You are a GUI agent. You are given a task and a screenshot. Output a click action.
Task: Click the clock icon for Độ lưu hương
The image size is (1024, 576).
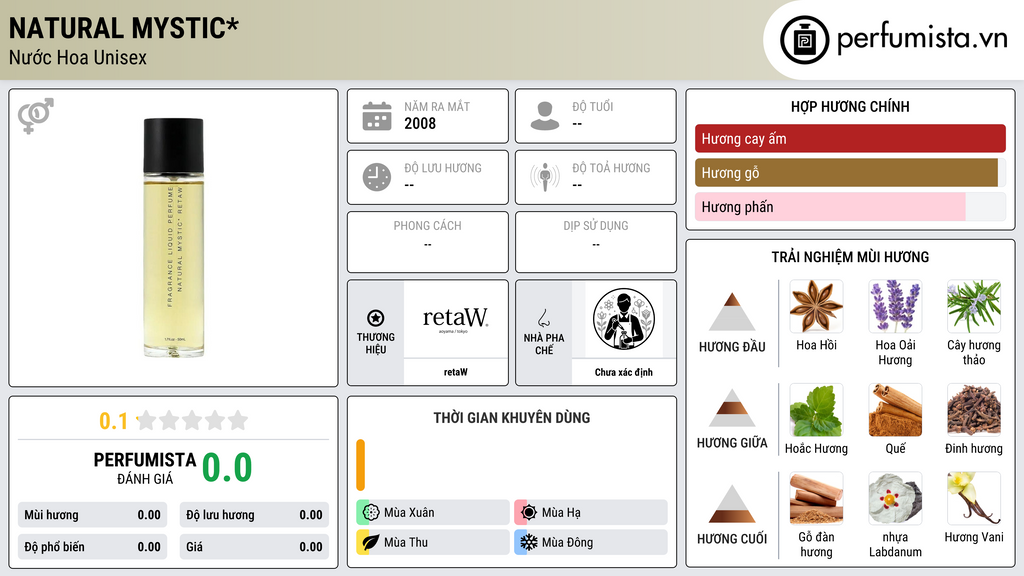pyautogui.click(x=377, y=177)
